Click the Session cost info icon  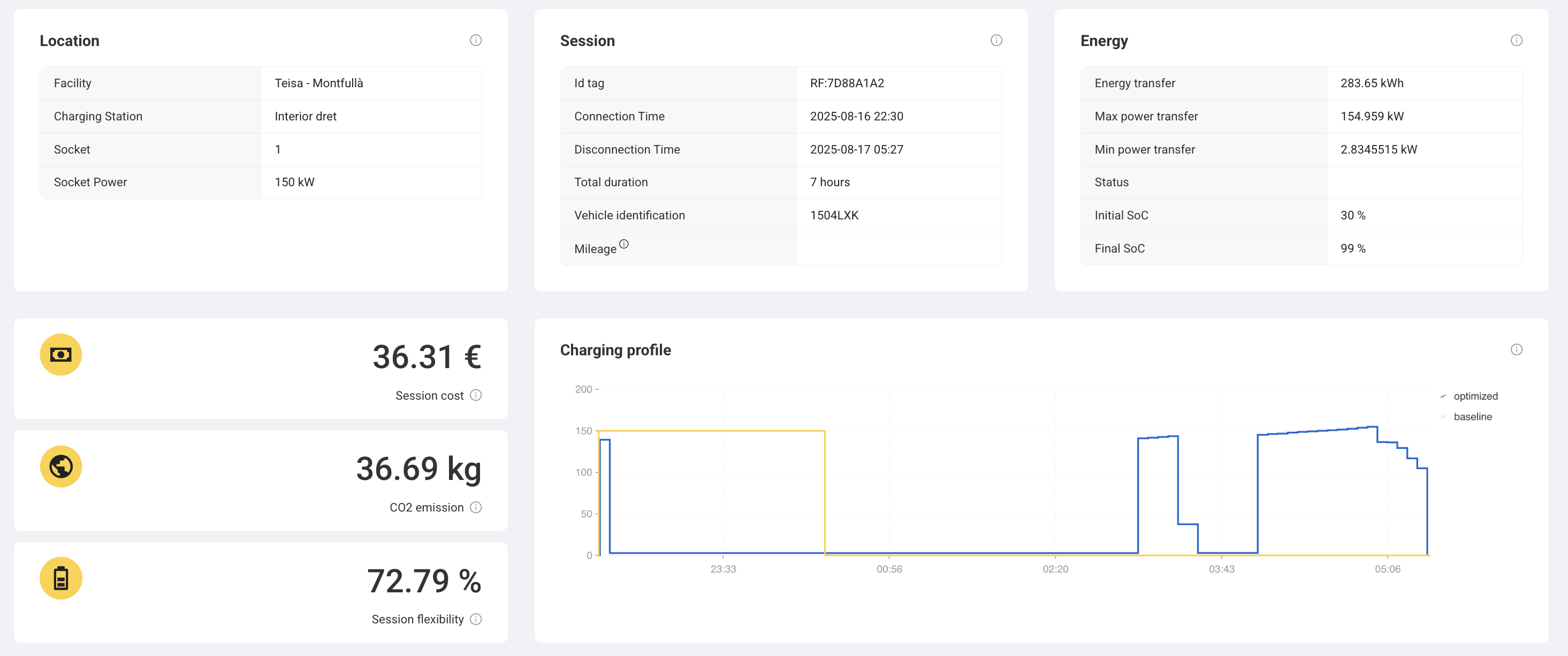pos(476,395)
